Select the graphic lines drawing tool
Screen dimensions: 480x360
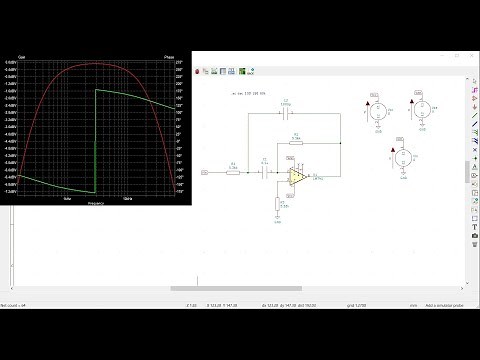(475, 218)
